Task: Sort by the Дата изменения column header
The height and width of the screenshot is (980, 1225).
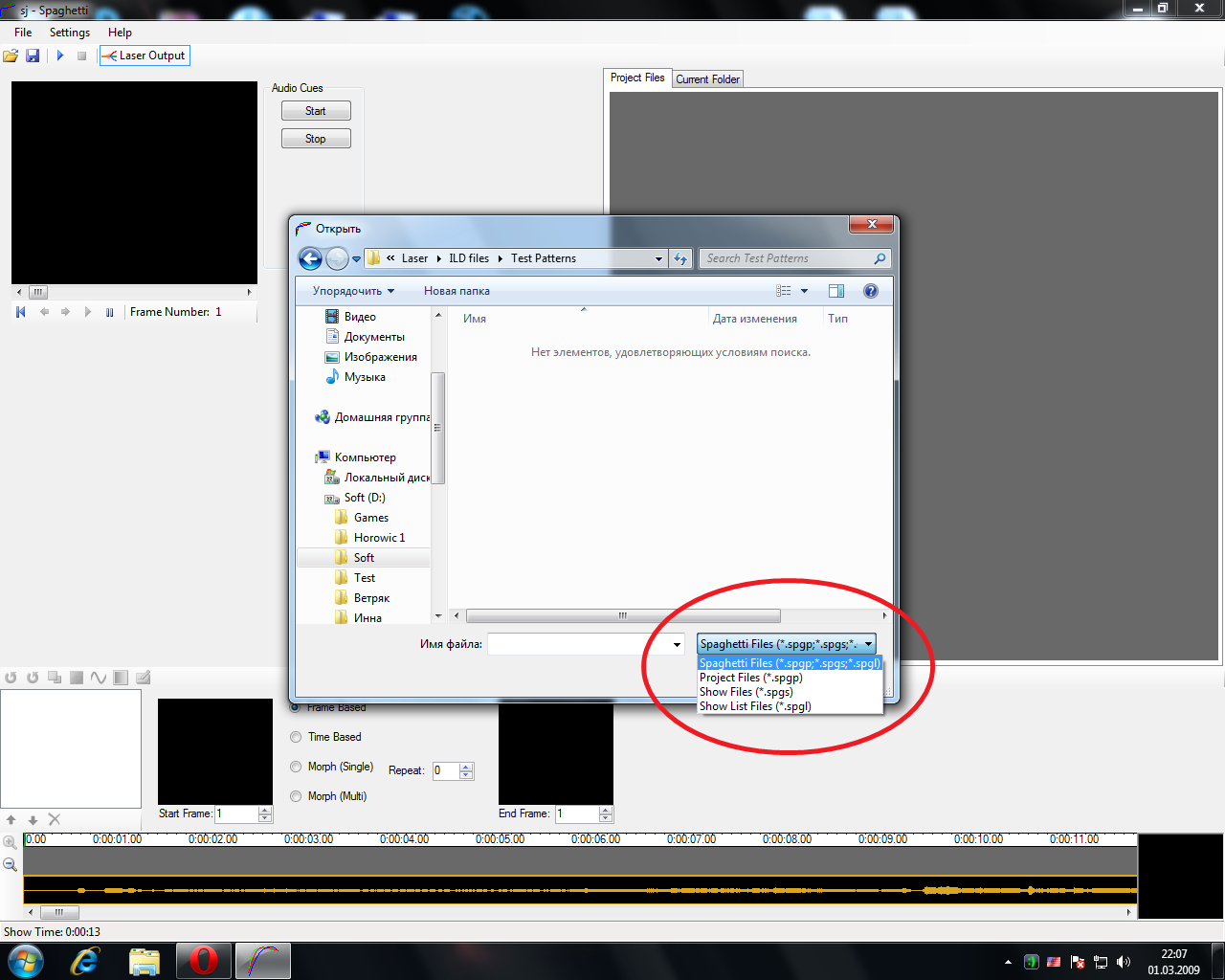Action: (754, 319)
